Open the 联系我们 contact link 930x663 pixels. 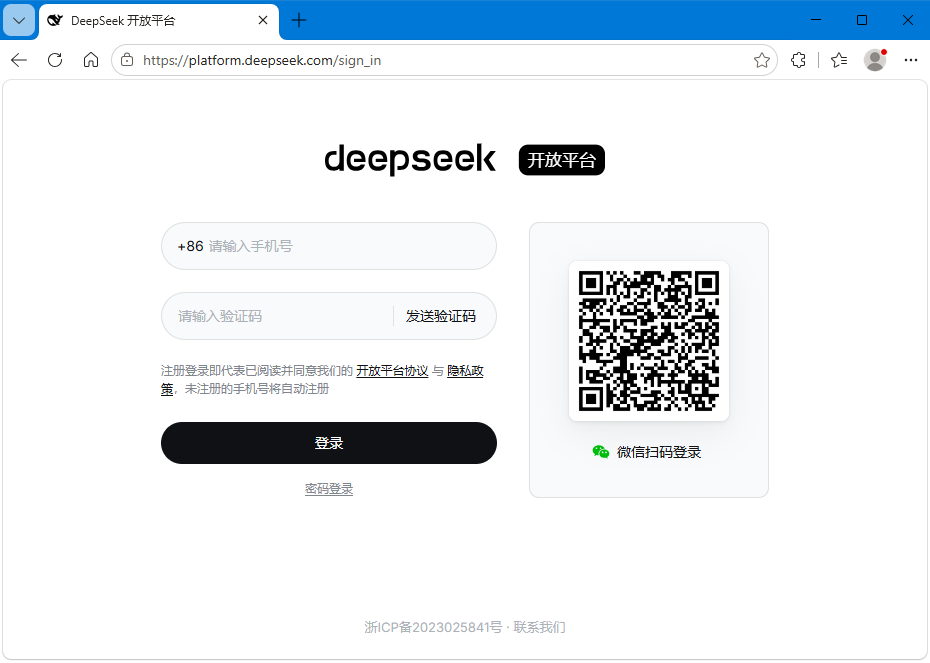pyautogui.click(x=539, y=627)
